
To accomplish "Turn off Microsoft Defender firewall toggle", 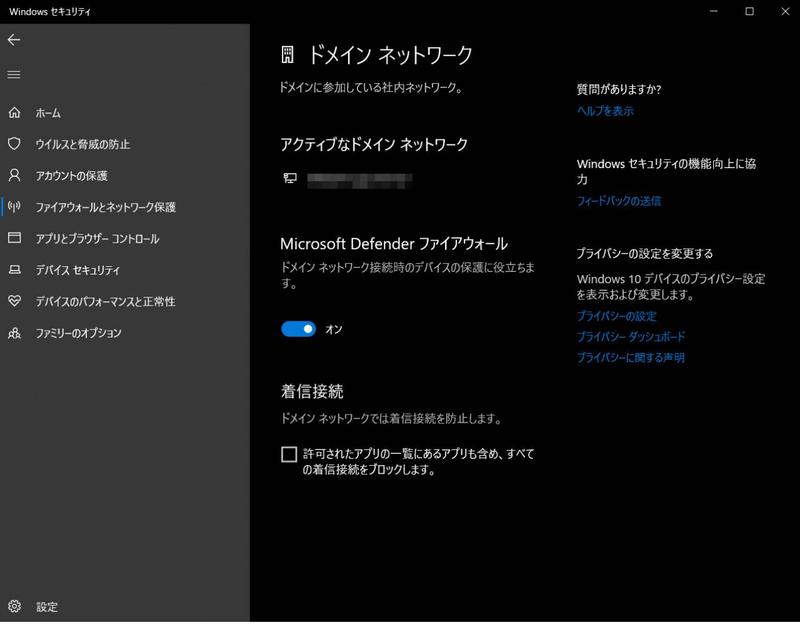I will (298, 329).
